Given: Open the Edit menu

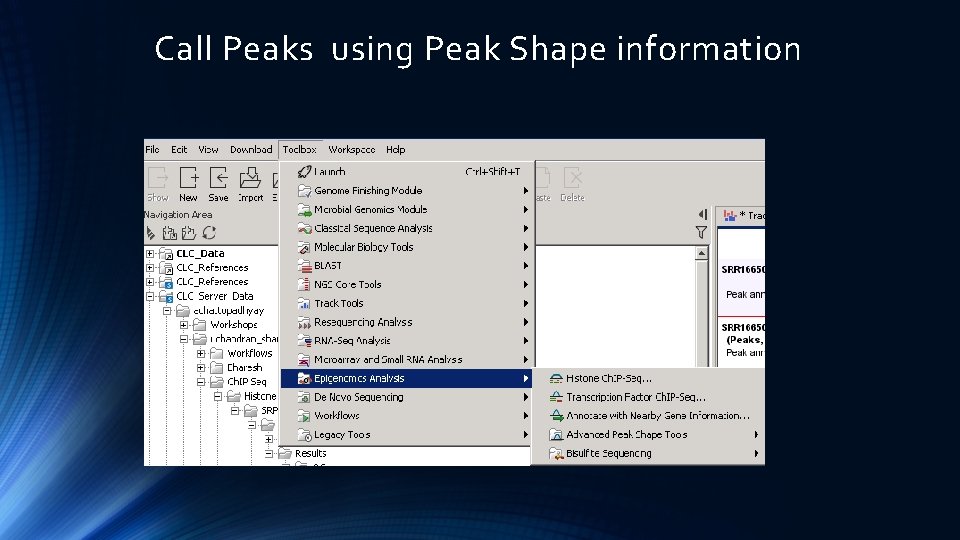Looking at the screenshot, I should click(x=179, y=149).
